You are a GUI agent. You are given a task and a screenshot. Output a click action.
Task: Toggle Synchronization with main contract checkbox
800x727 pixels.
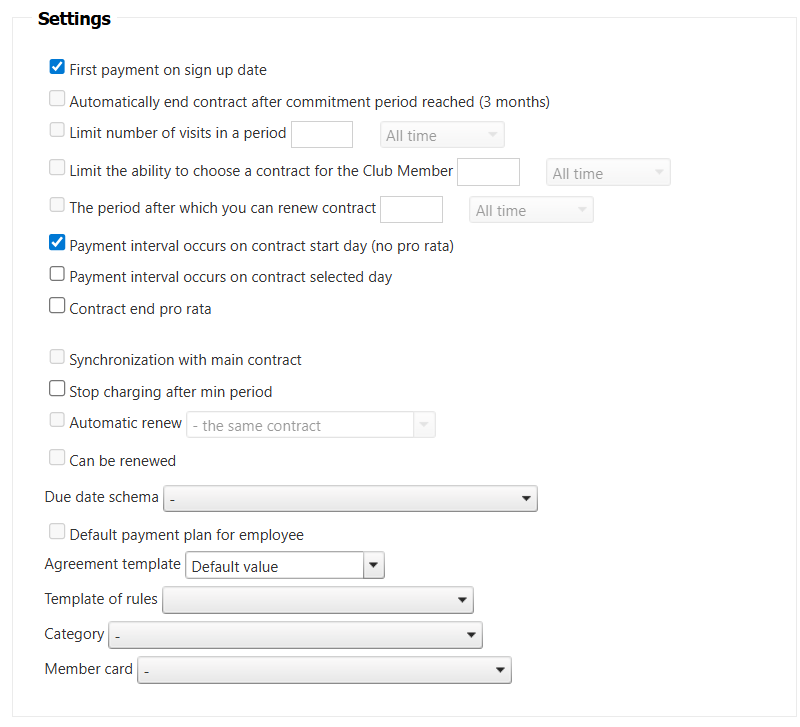click(57, 357)
